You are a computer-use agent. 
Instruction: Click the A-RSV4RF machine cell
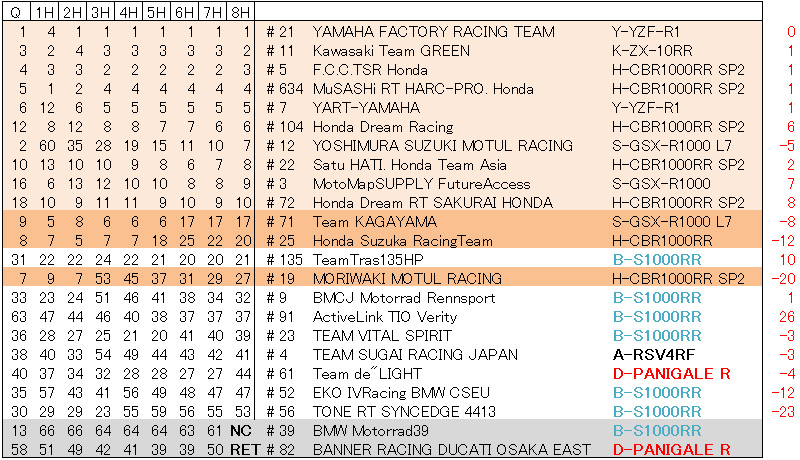click(x=654, y=355)
